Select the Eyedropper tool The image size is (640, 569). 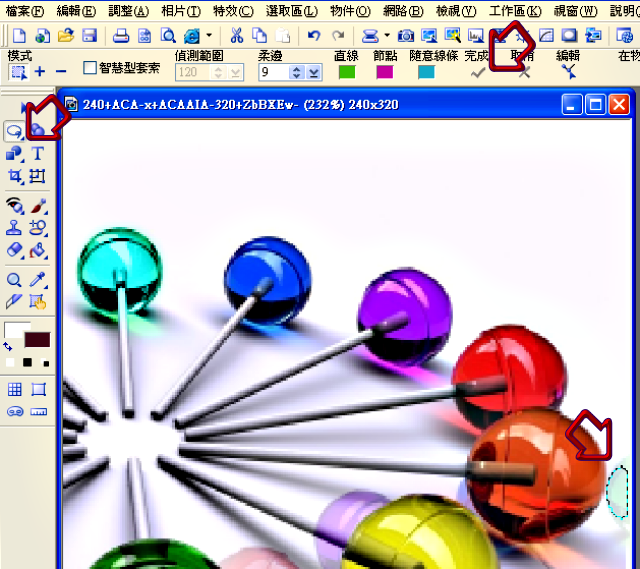pos(38,280)
